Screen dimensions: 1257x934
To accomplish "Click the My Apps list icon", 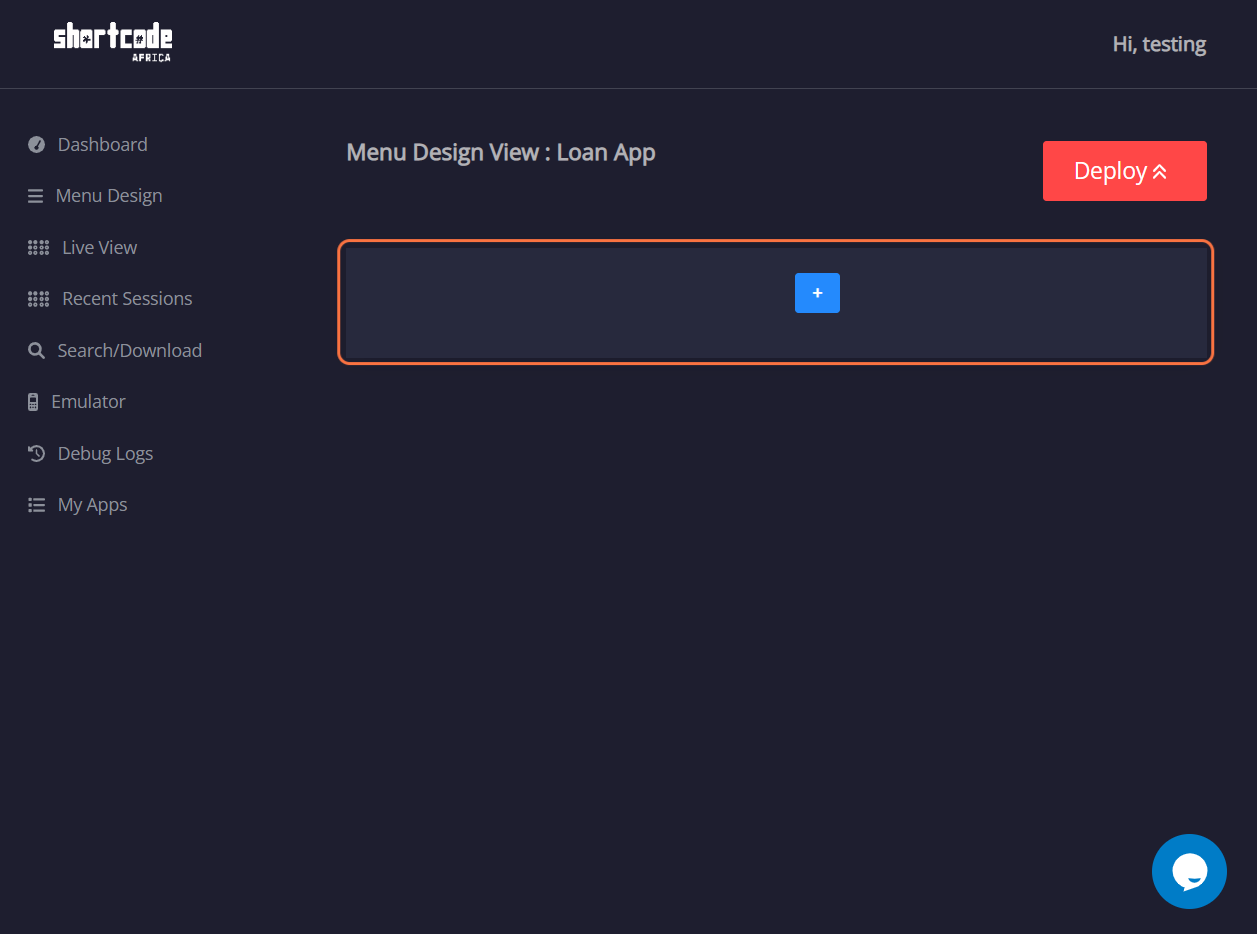I will (37, 505).
